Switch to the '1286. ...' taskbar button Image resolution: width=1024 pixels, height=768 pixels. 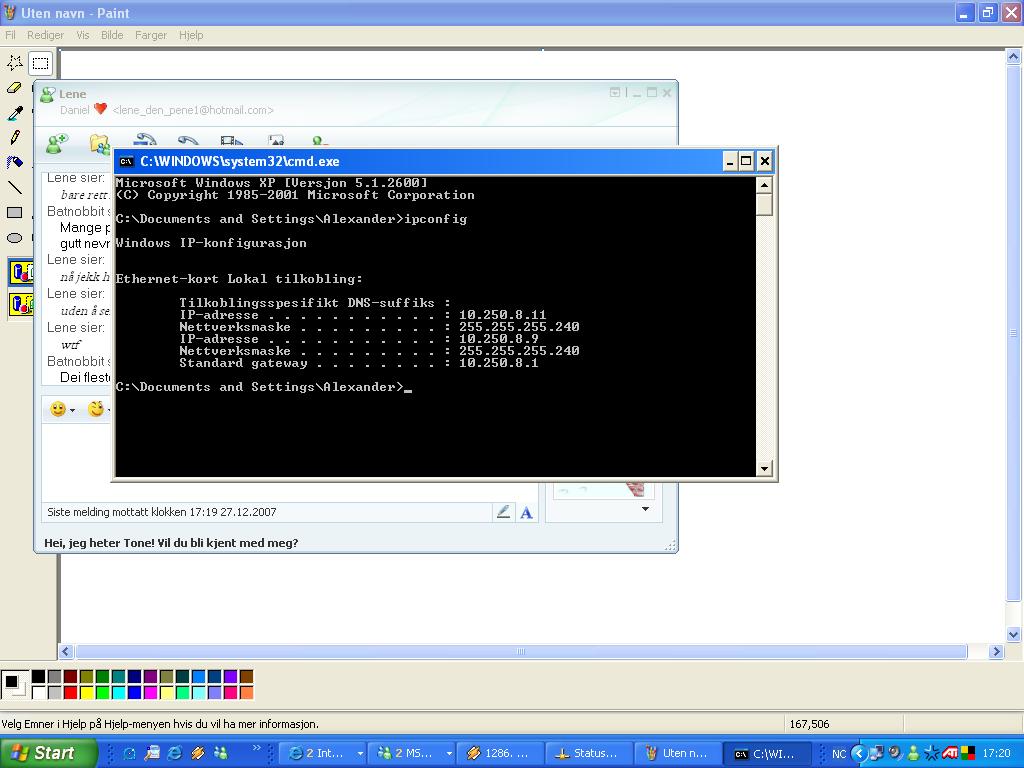[x=502, y=753]
